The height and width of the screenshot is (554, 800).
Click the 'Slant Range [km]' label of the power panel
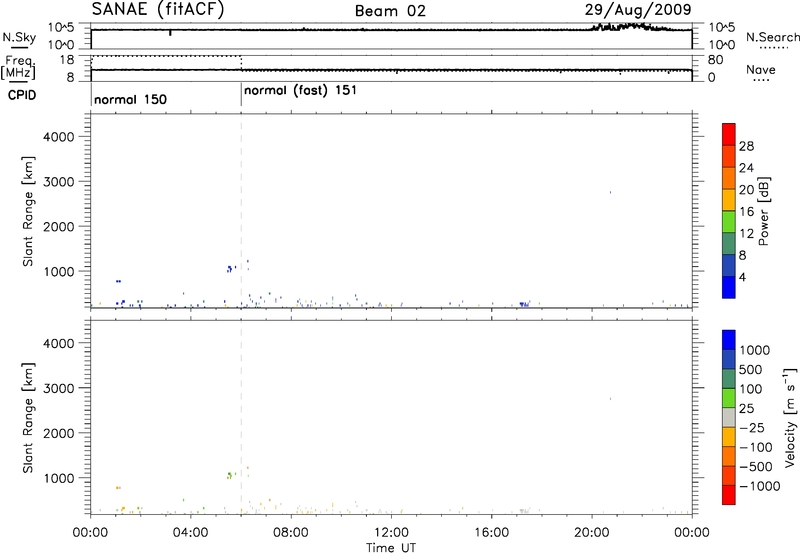(x=28, y=211)
